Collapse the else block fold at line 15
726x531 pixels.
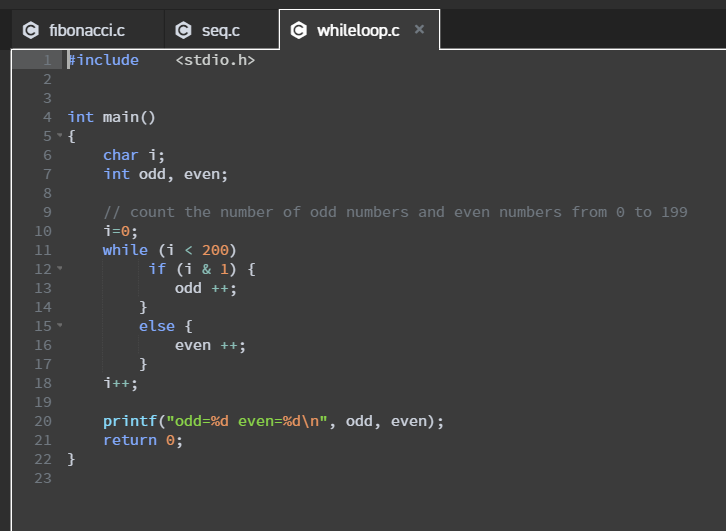click(x=60, y=325)
